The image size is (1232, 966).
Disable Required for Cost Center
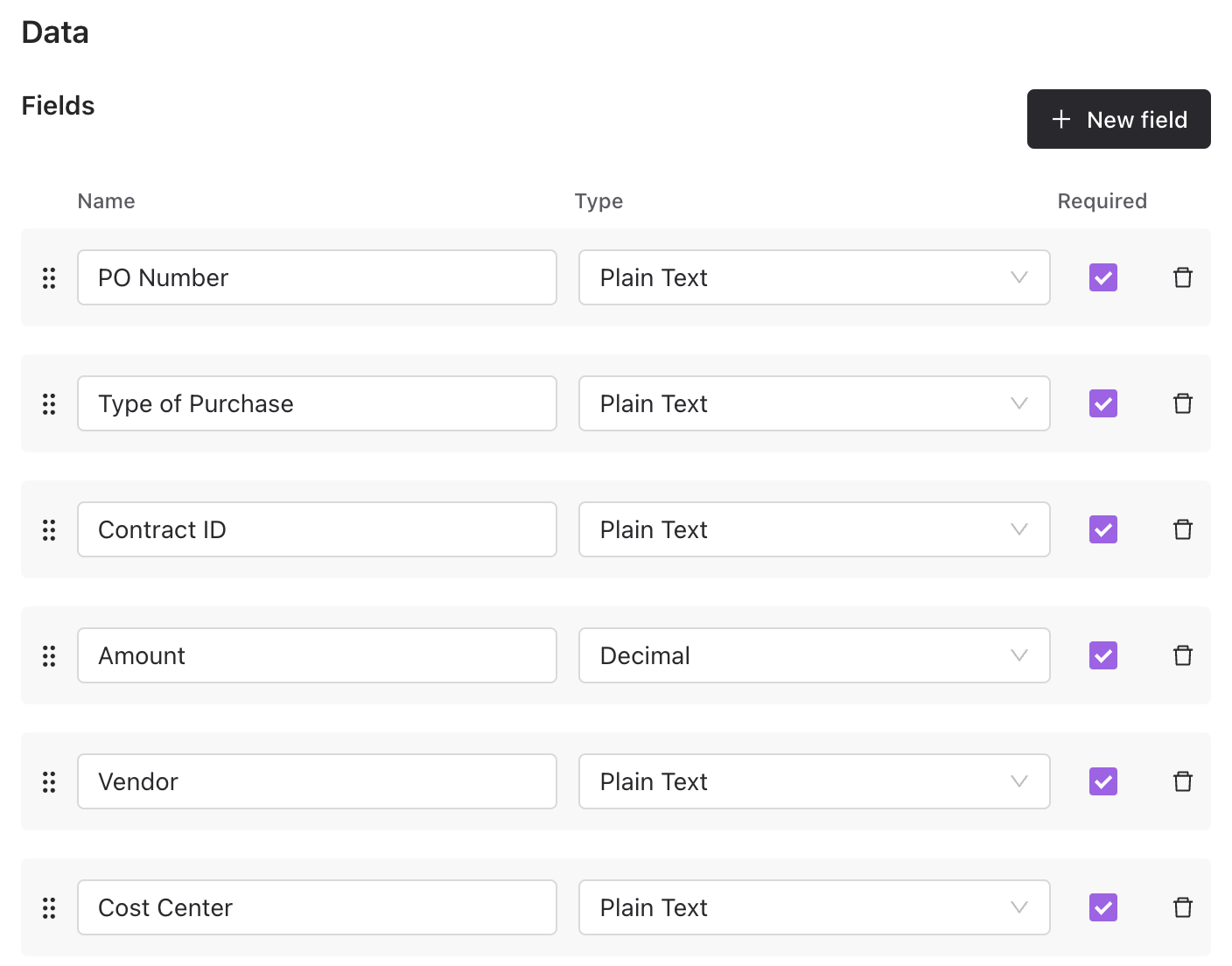point(1102,907)
